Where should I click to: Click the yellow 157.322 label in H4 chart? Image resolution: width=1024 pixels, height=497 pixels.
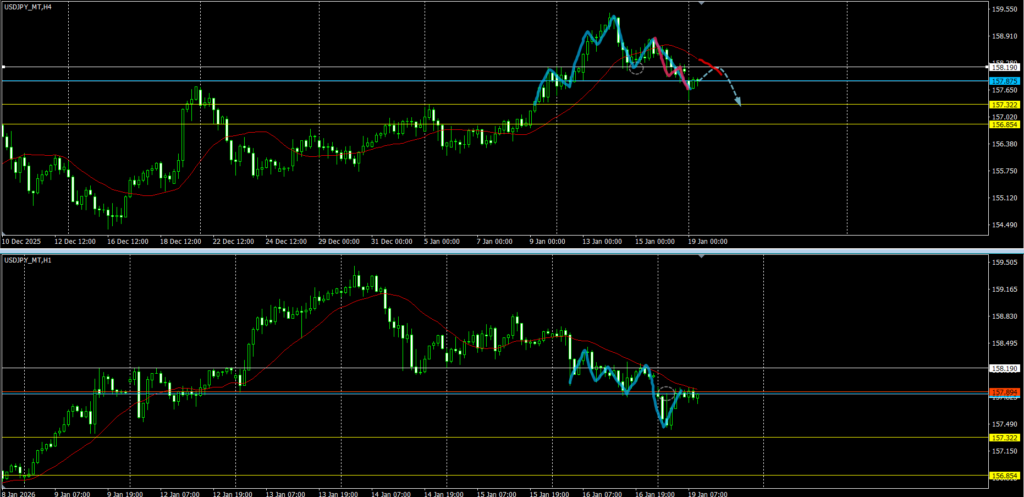click(x=1005, y=105)
